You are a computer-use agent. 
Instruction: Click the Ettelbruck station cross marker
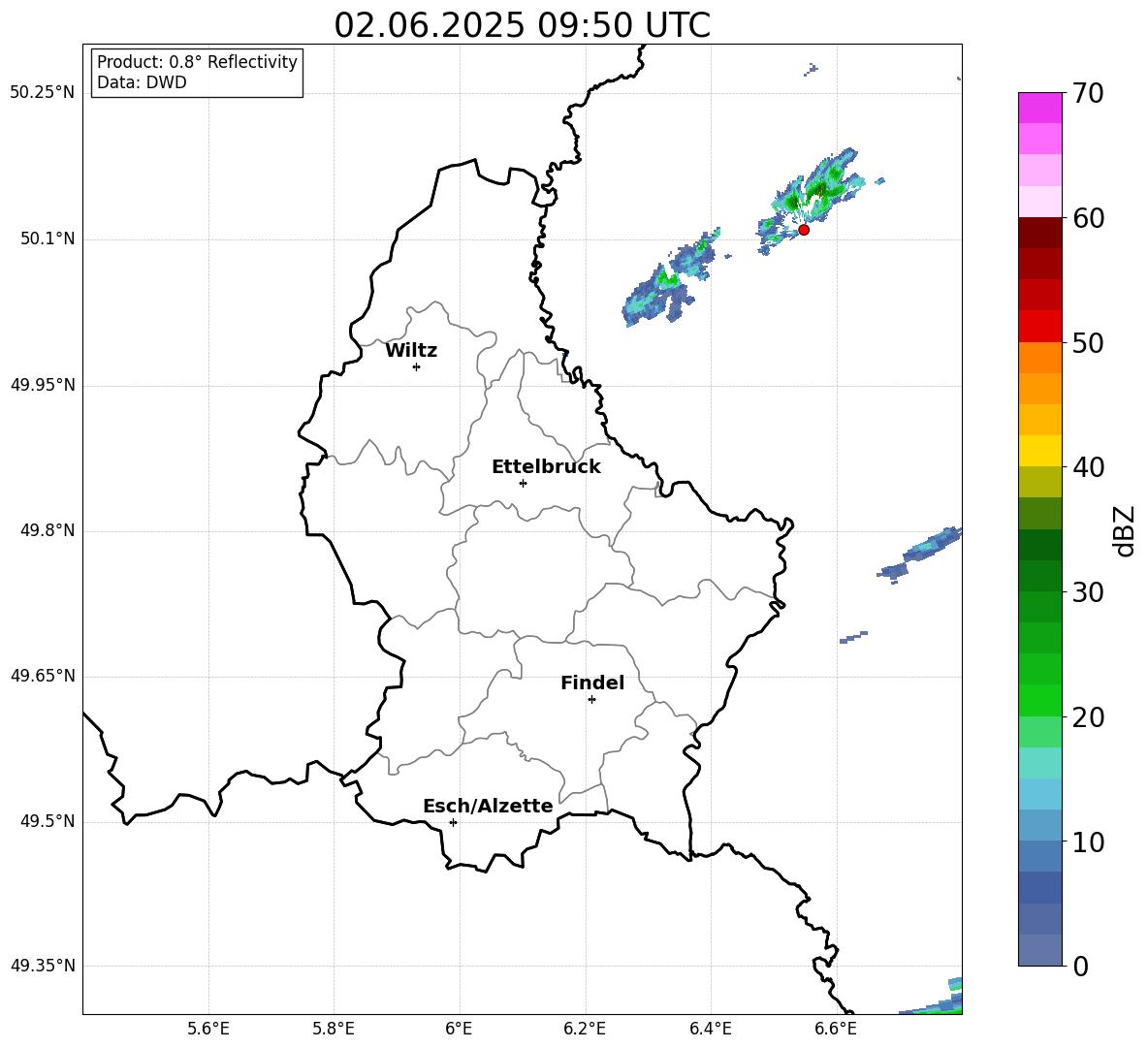point(523,483)
